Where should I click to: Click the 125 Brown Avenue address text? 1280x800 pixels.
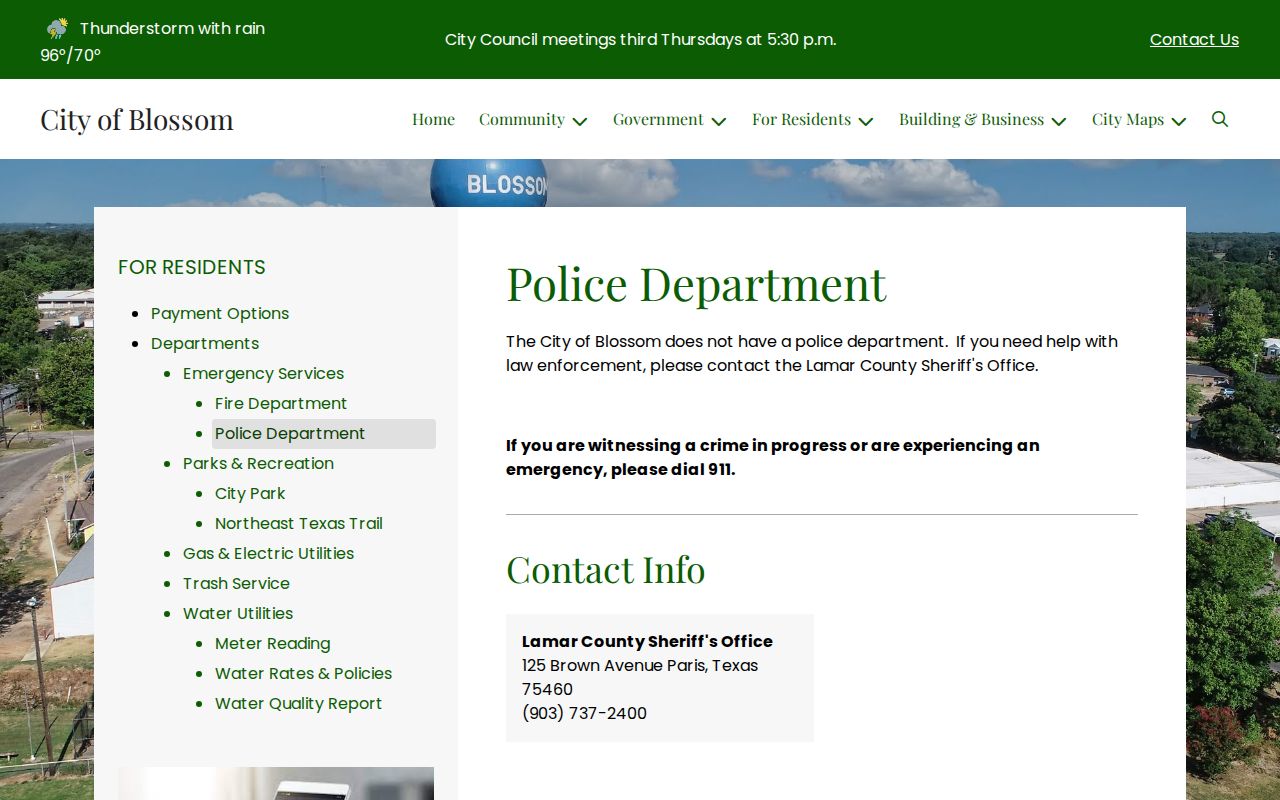click(640, 677)
